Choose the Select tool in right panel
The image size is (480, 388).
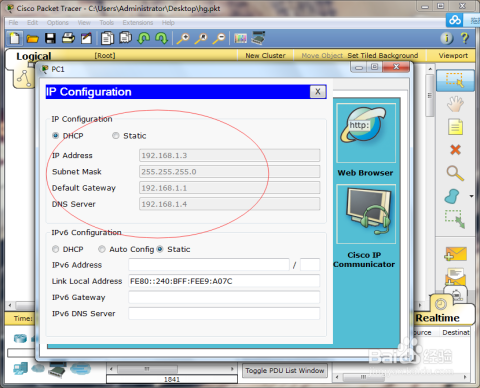pos(455,80)
